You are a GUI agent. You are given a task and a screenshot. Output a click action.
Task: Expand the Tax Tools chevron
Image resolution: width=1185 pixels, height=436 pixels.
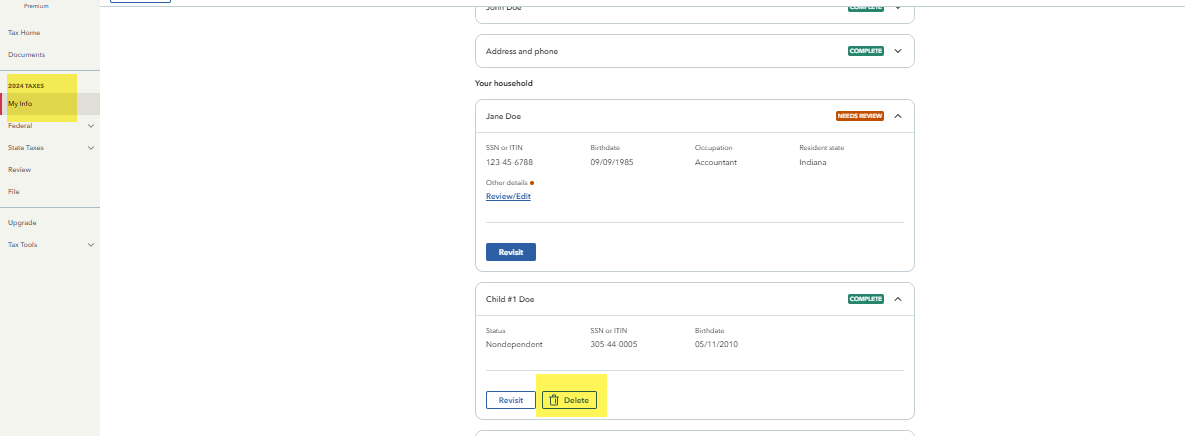coord(91,244)
